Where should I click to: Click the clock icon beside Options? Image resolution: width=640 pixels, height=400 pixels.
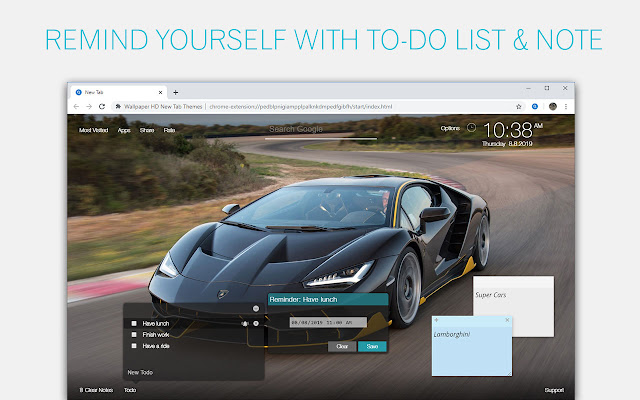tap(471, 128)
